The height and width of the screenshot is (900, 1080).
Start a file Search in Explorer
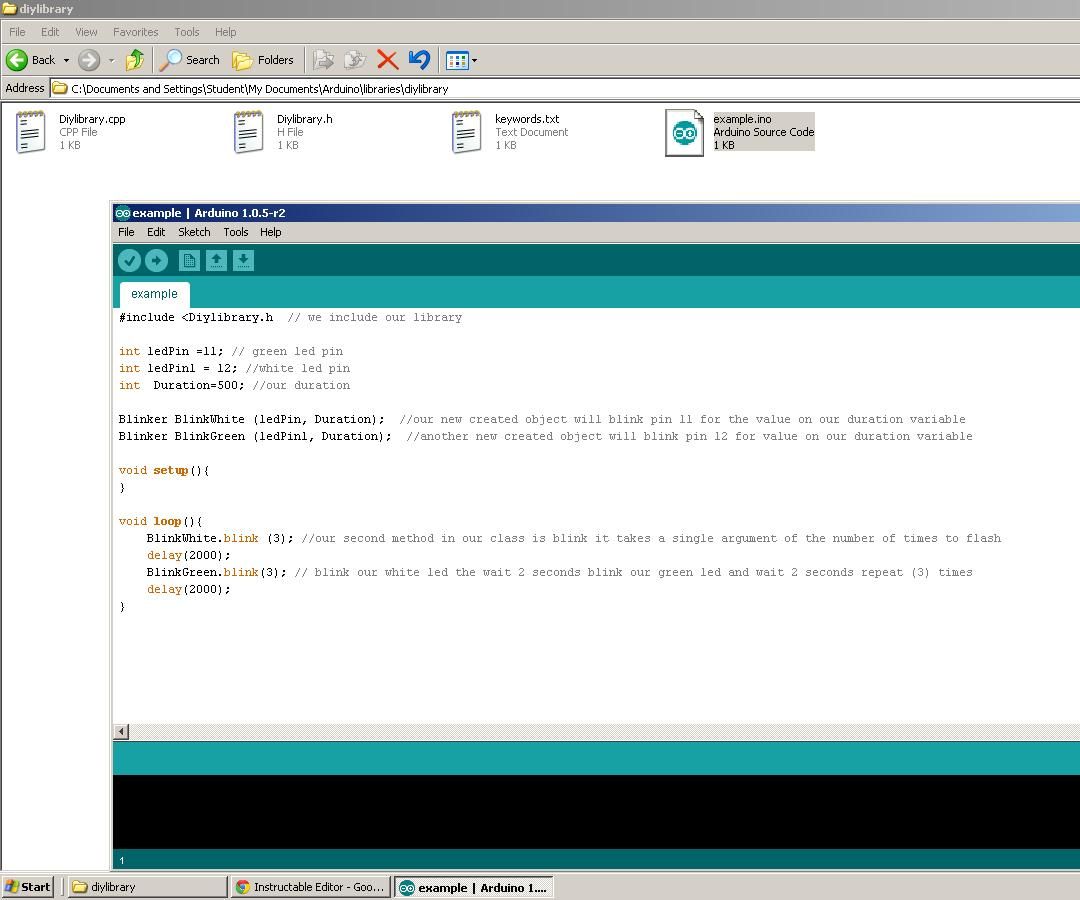pos(189,60)
